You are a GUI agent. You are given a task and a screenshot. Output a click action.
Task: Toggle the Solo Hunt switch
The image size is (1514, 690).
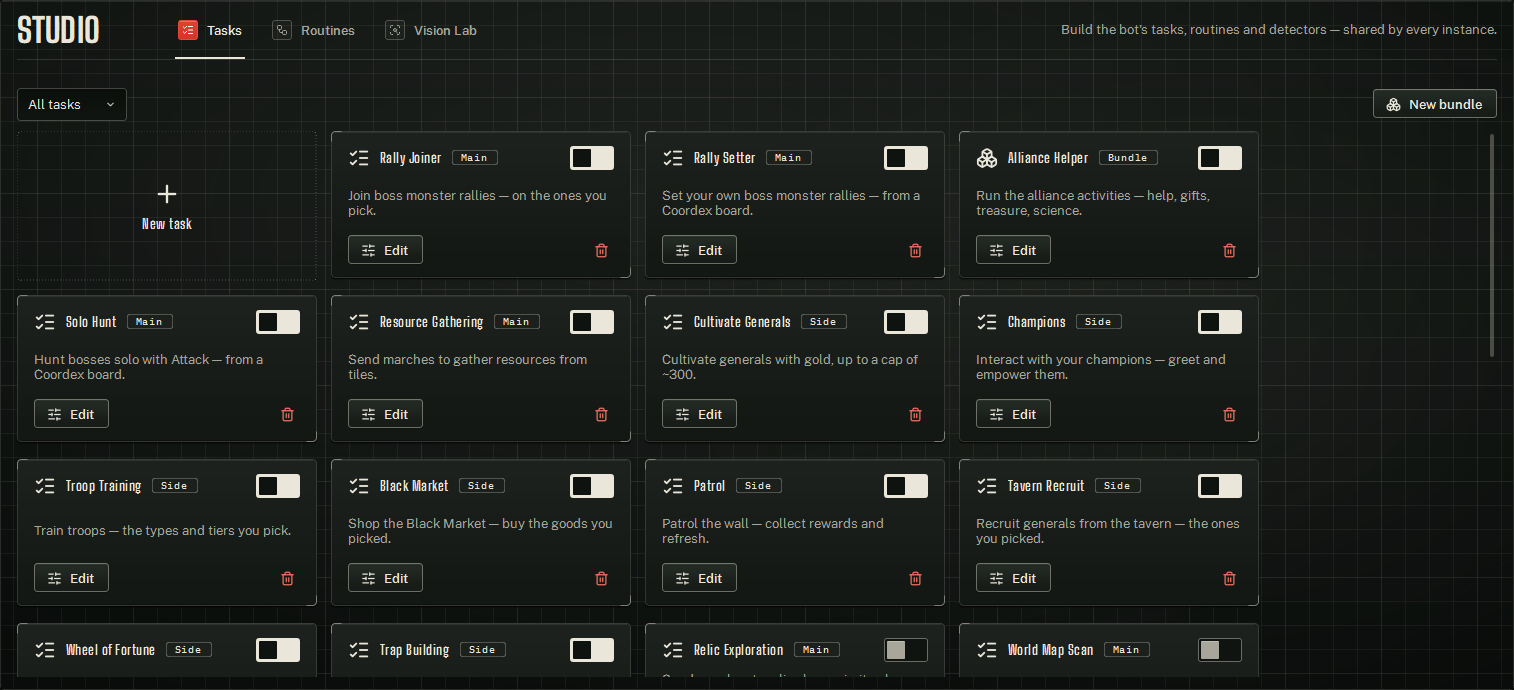tap(278, 322)
